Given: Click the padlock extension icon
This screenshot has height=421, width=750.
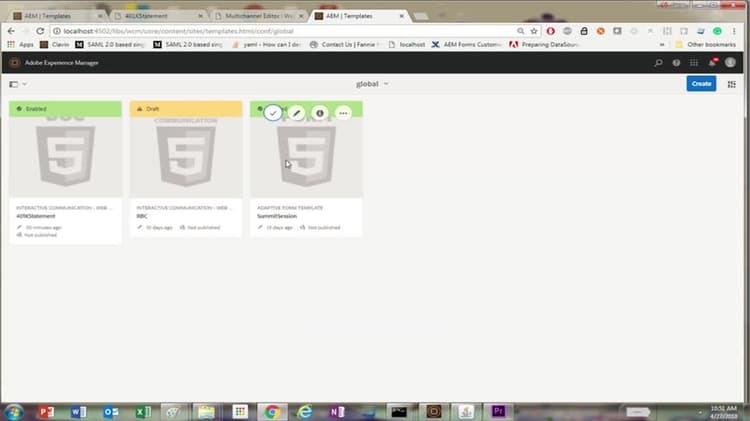Looking at the screenshot, I should pos(584,31).
